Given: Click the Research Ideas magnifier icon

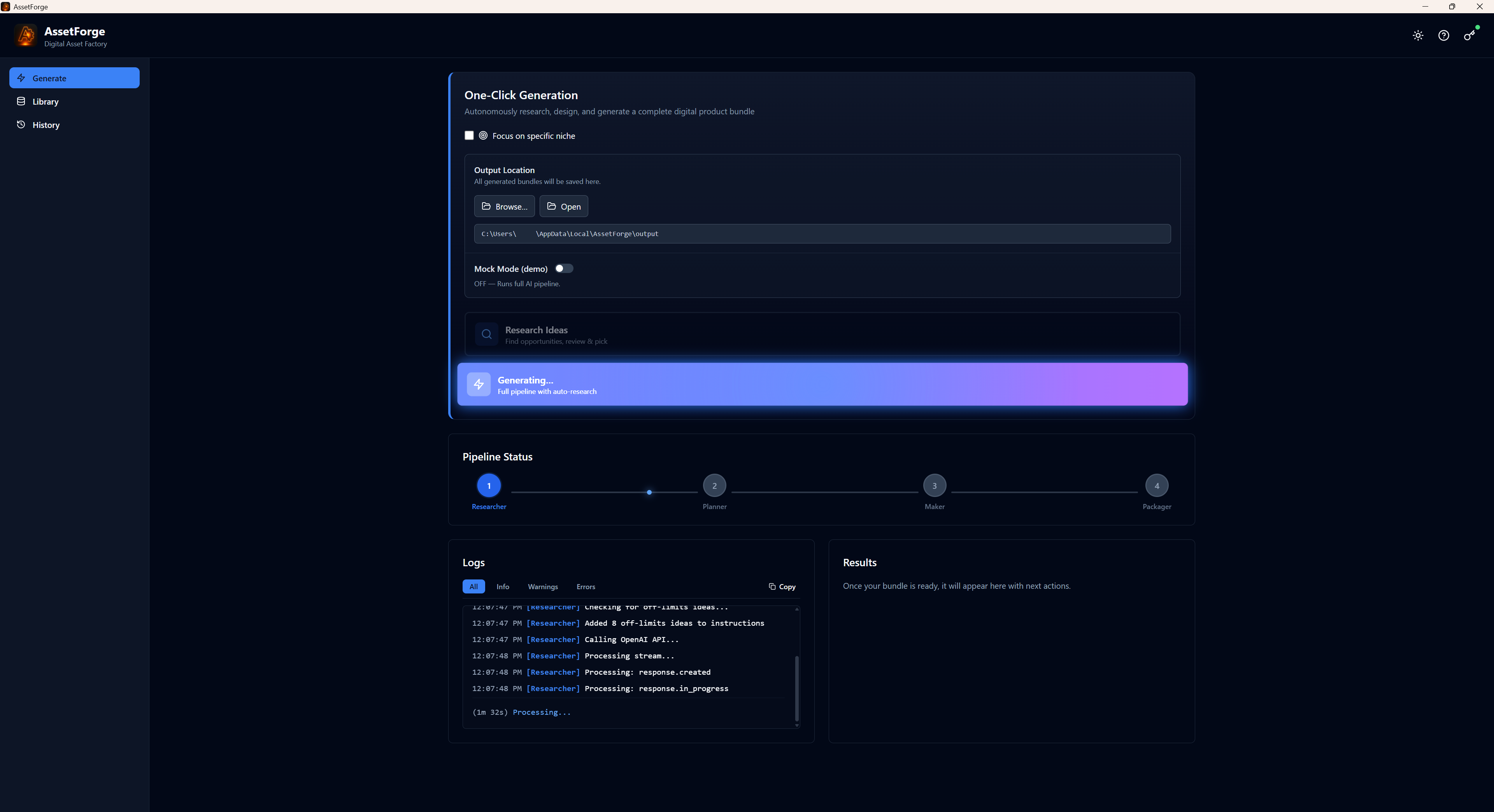Looking at the screenshot, I should [x=487, y=334].
